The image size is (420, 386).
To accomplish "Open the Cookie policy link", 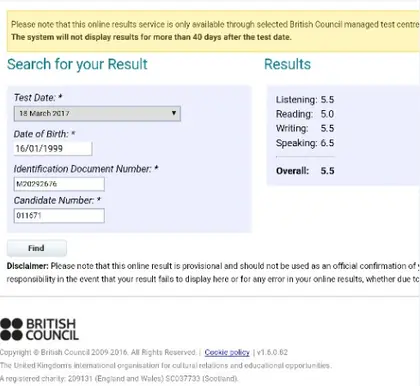I will (x=227, y=352).
